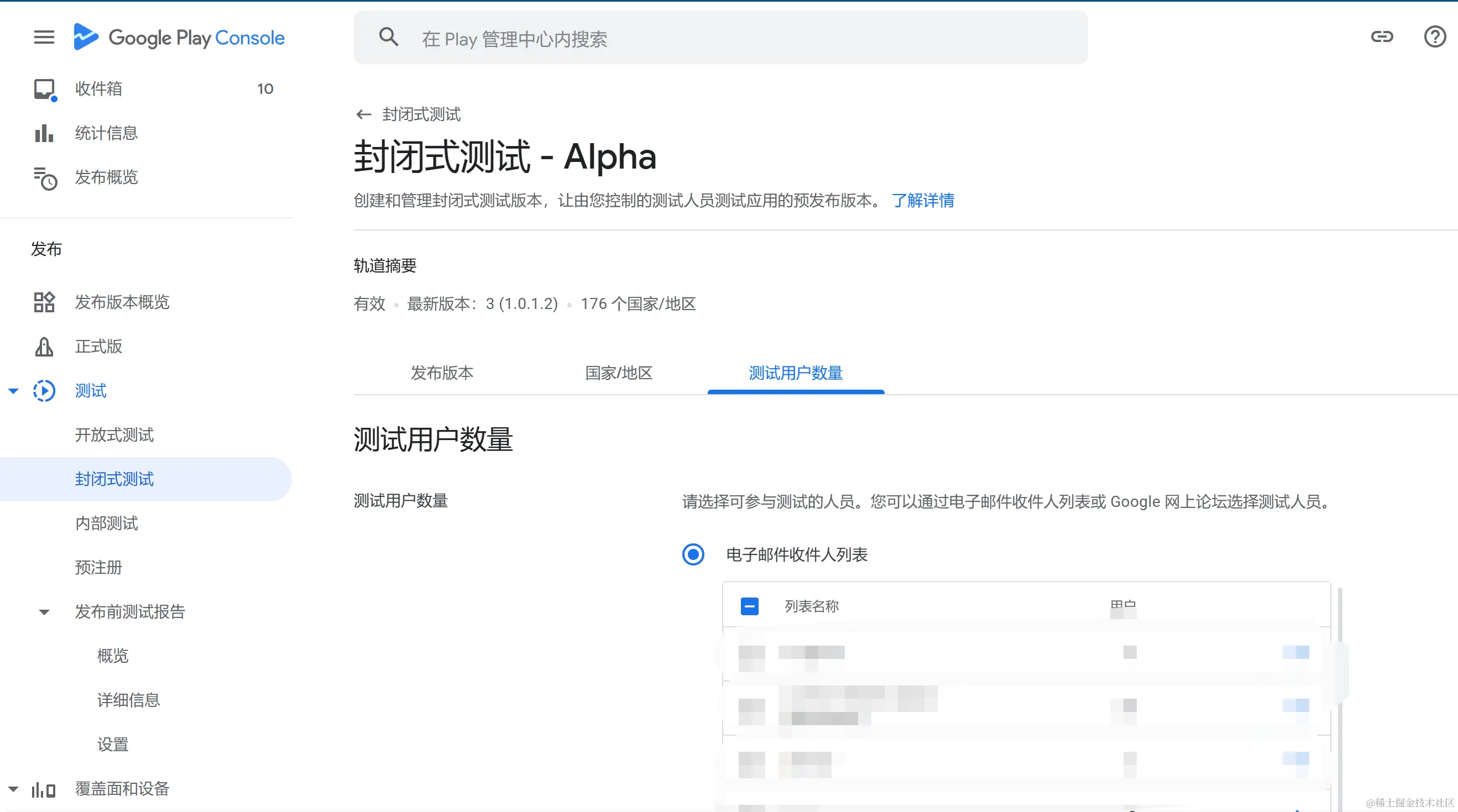The image size is (1458, 812).
Task: Click the release overview dashboard icon
Action: pyautogui.click(x=44, y=302)
